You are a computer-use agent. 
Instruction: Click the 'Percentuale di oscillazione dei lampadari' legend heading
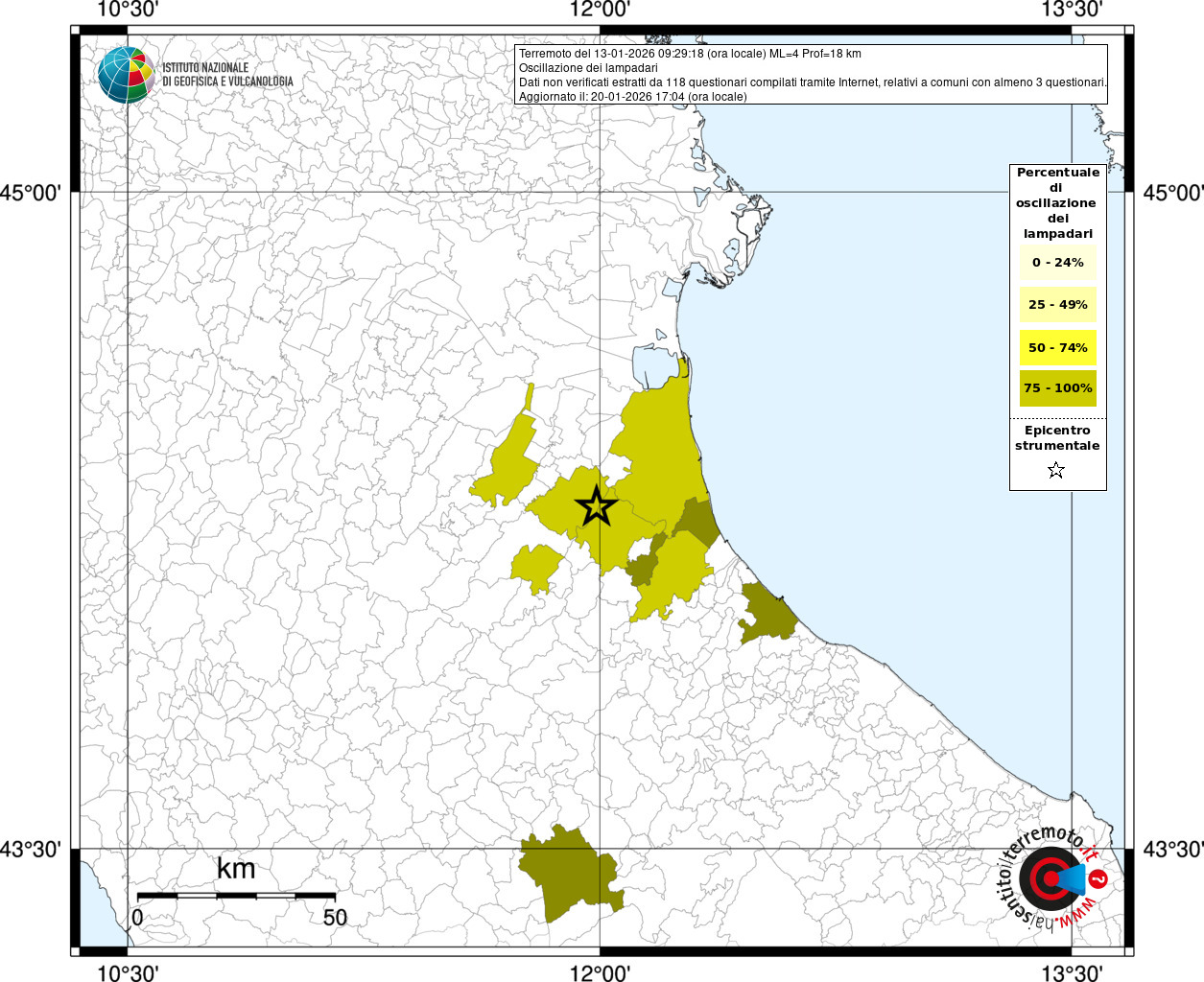tap(1057, 202)
